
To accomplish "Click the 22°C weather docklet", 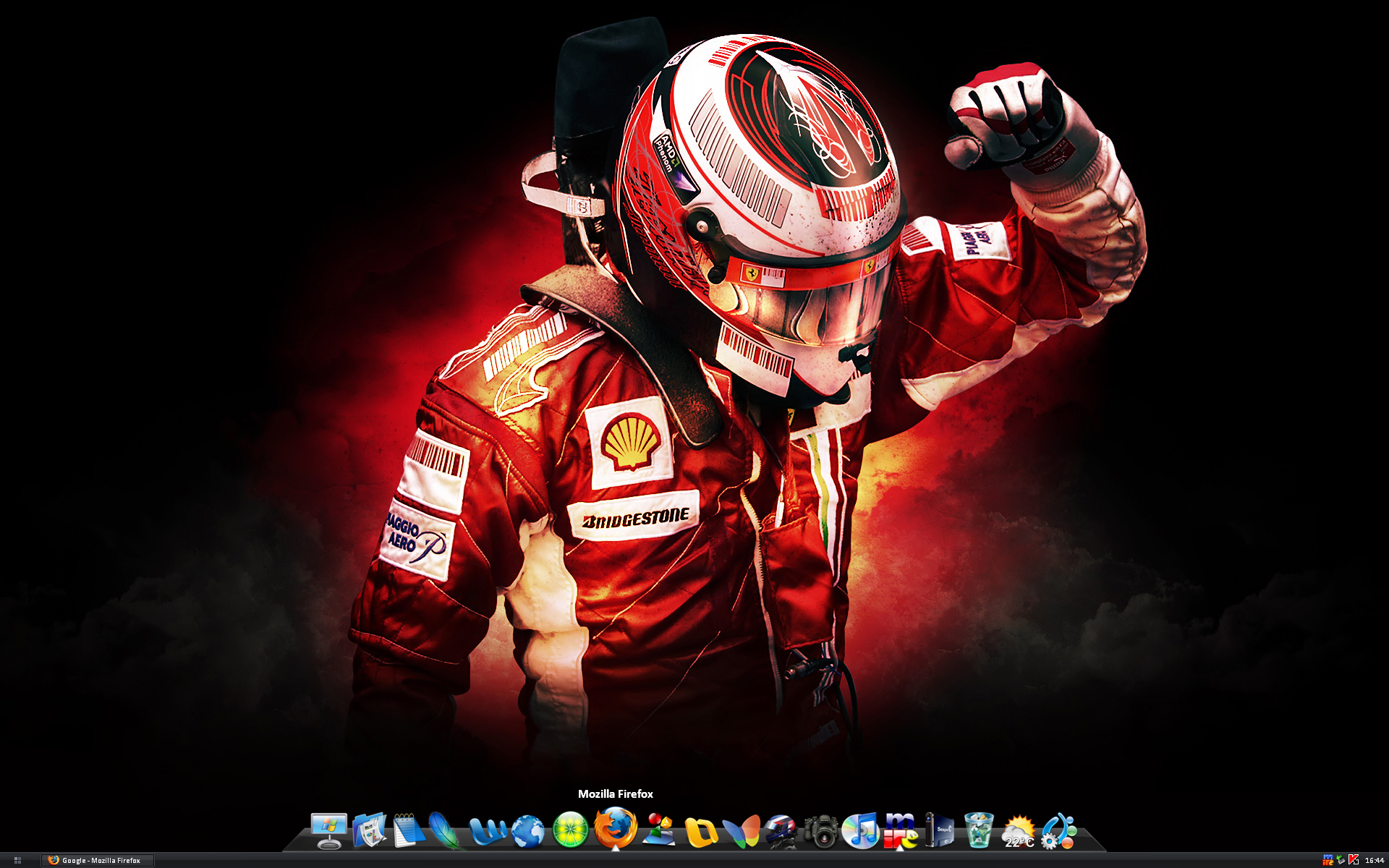I will coord(1019,832).
